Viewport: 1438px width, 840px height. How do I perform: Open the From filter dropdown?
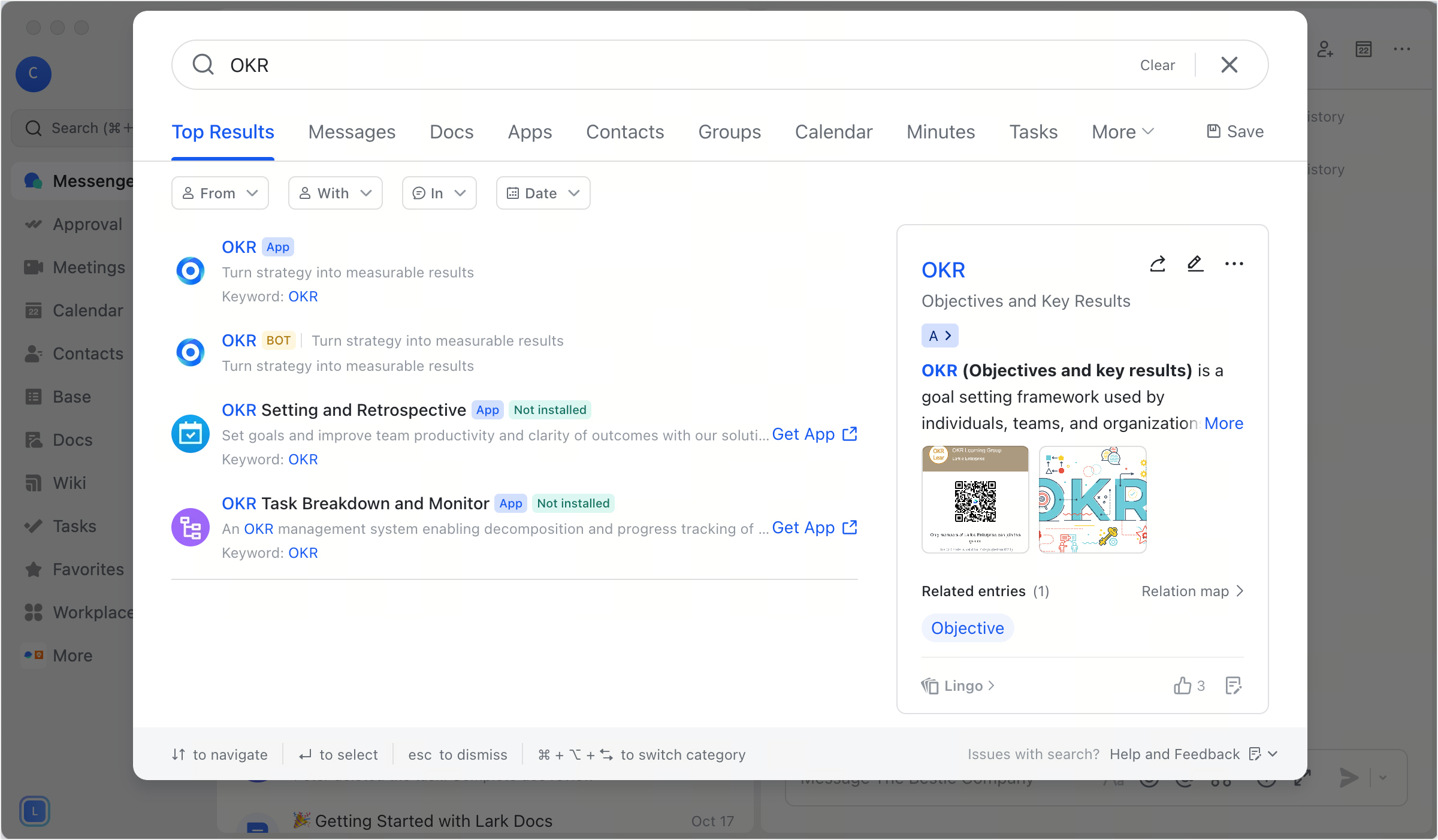219,193
